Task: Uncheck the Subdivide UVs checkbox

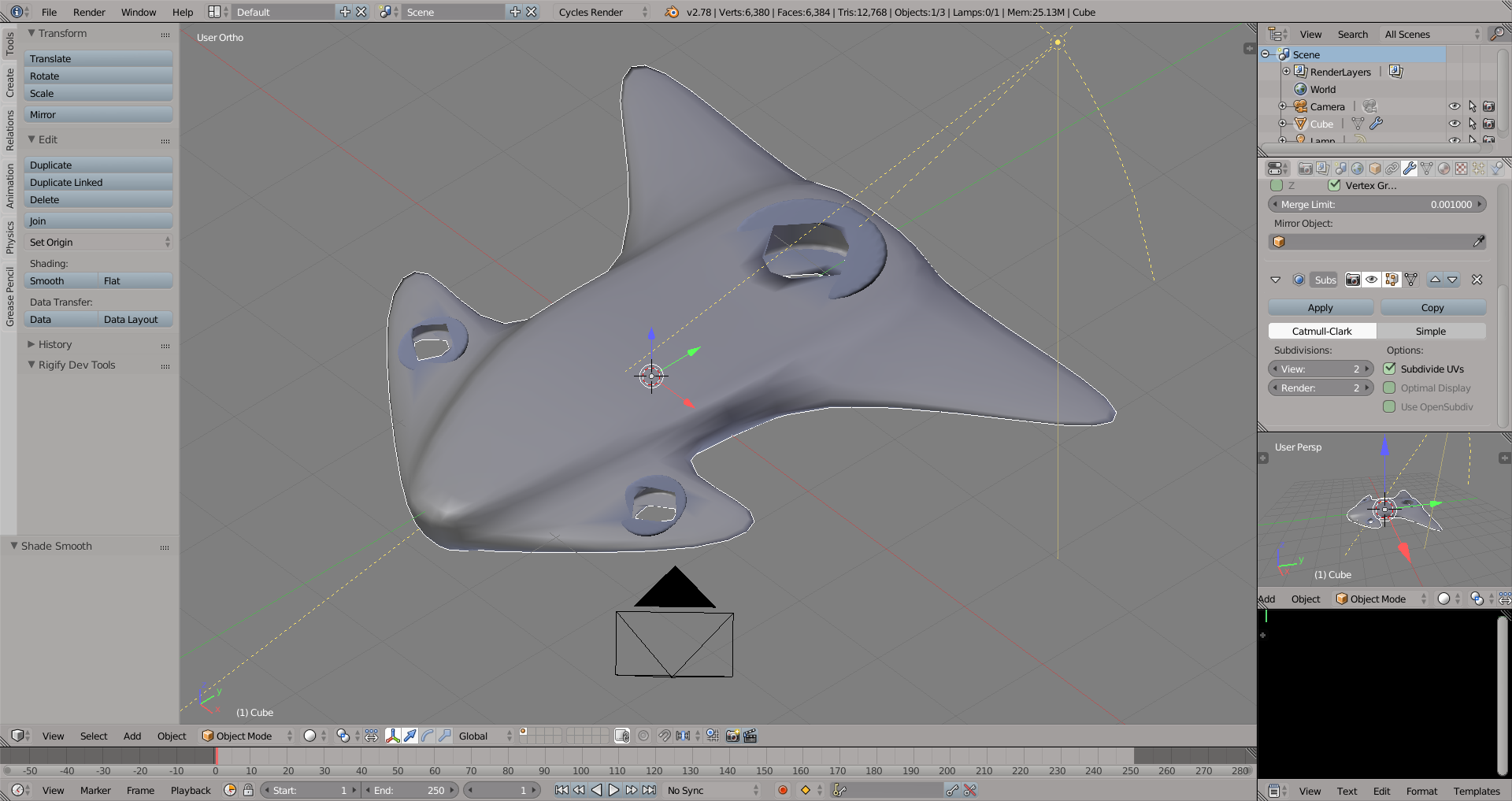Action: (1390, 369)
